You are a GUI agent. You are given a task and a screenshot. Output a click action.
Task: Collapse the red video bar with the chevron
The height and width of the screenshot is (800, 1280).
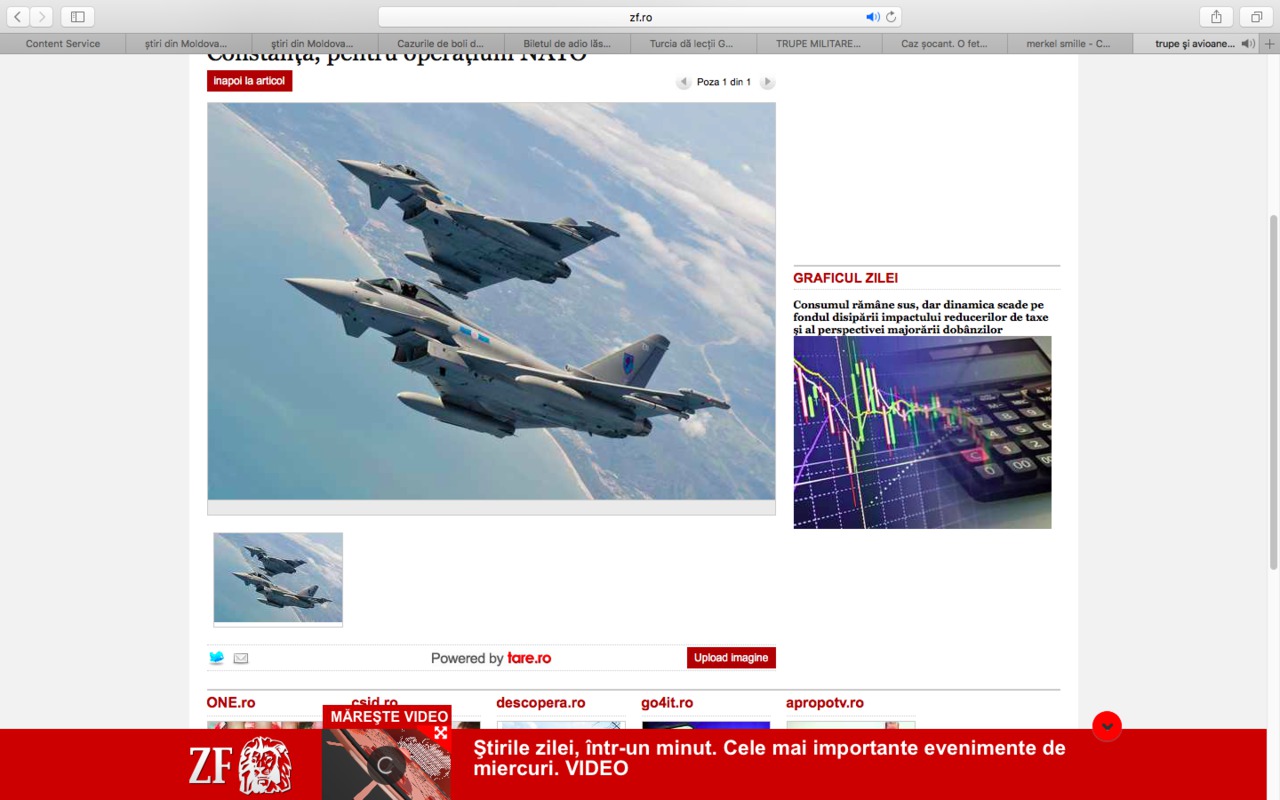click(x=1107, y=726)
